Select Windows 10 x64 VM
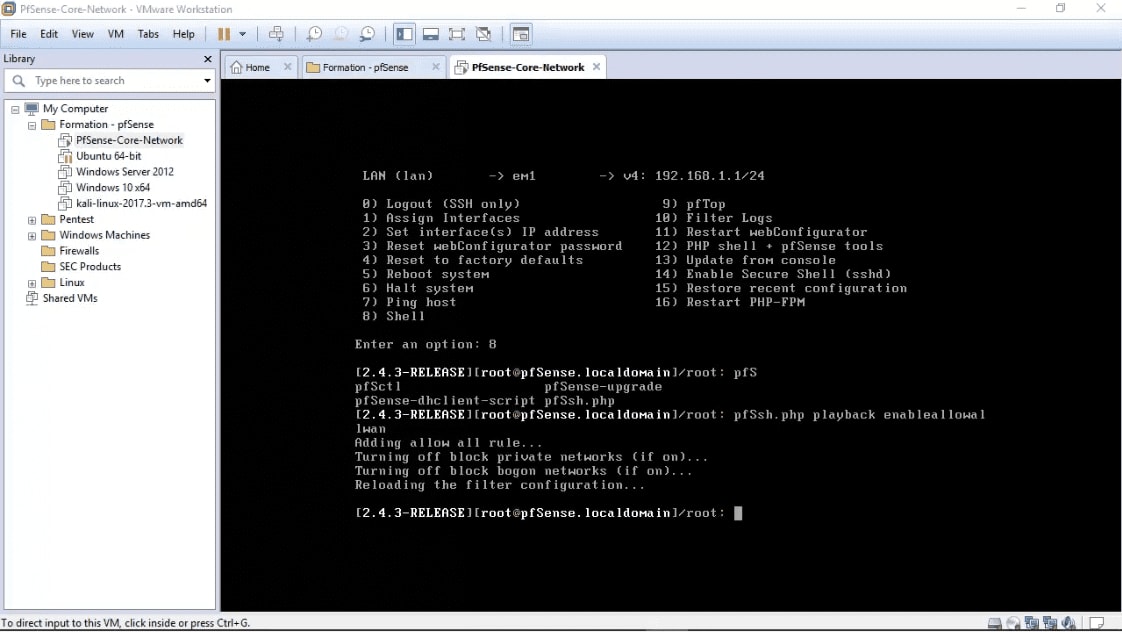Viewport: 1122px width, 632px height. 112,188
